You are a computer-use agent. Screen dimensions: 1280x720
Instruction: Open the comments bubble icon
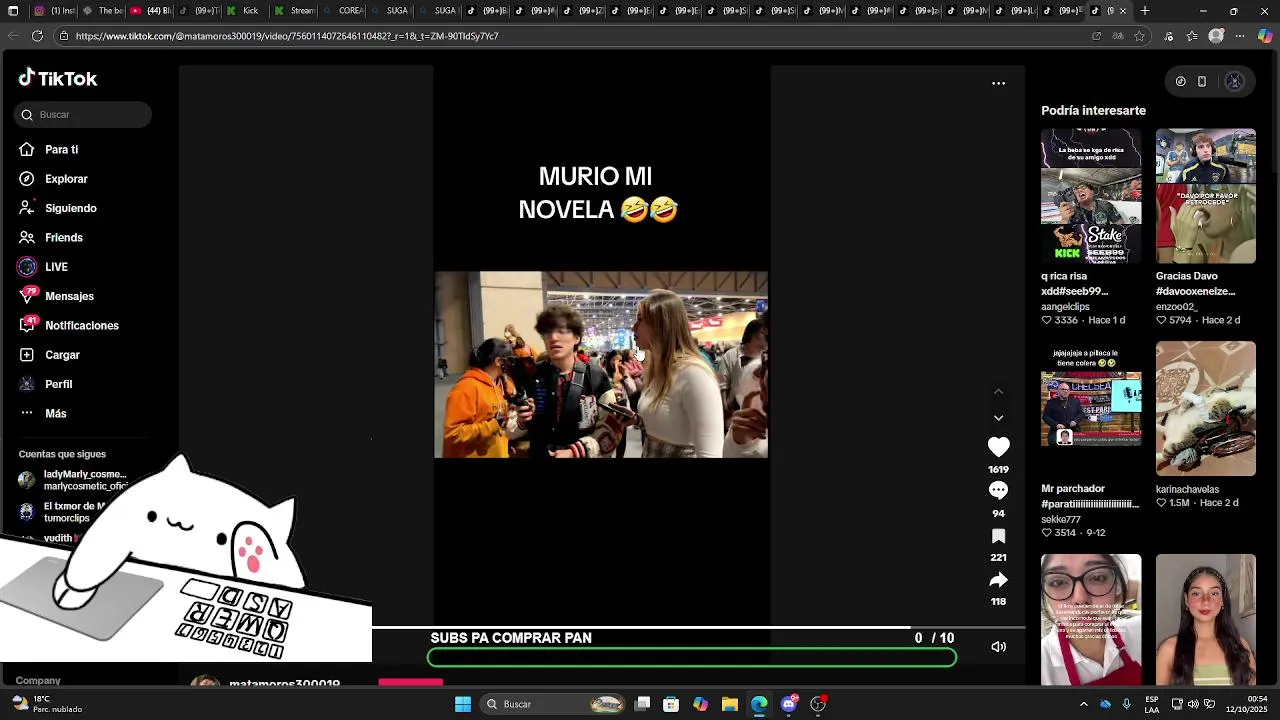click(998, 490)
